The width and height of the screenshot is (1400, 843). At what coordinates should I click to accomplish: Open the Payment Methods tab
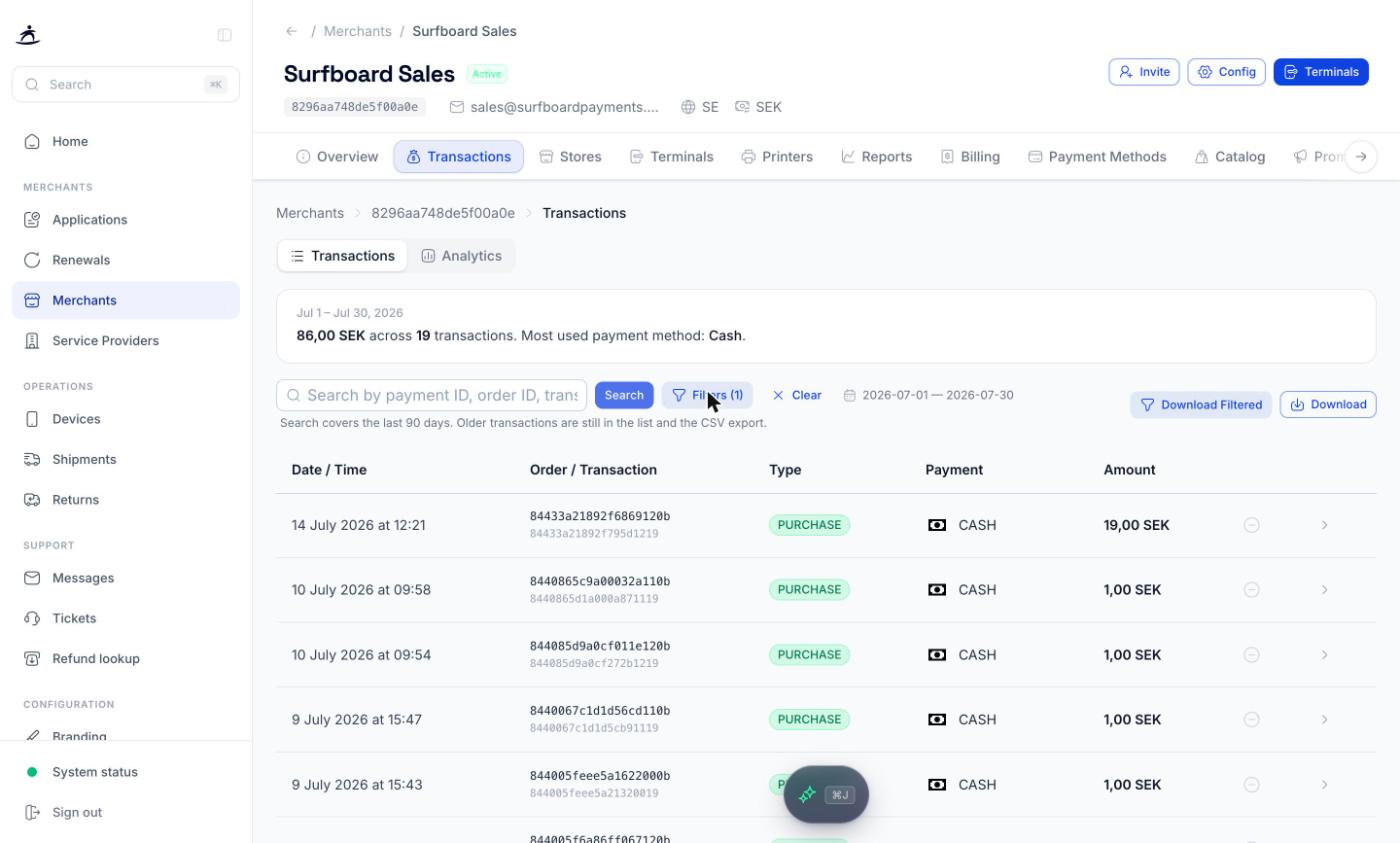[x=1097, y=157]
